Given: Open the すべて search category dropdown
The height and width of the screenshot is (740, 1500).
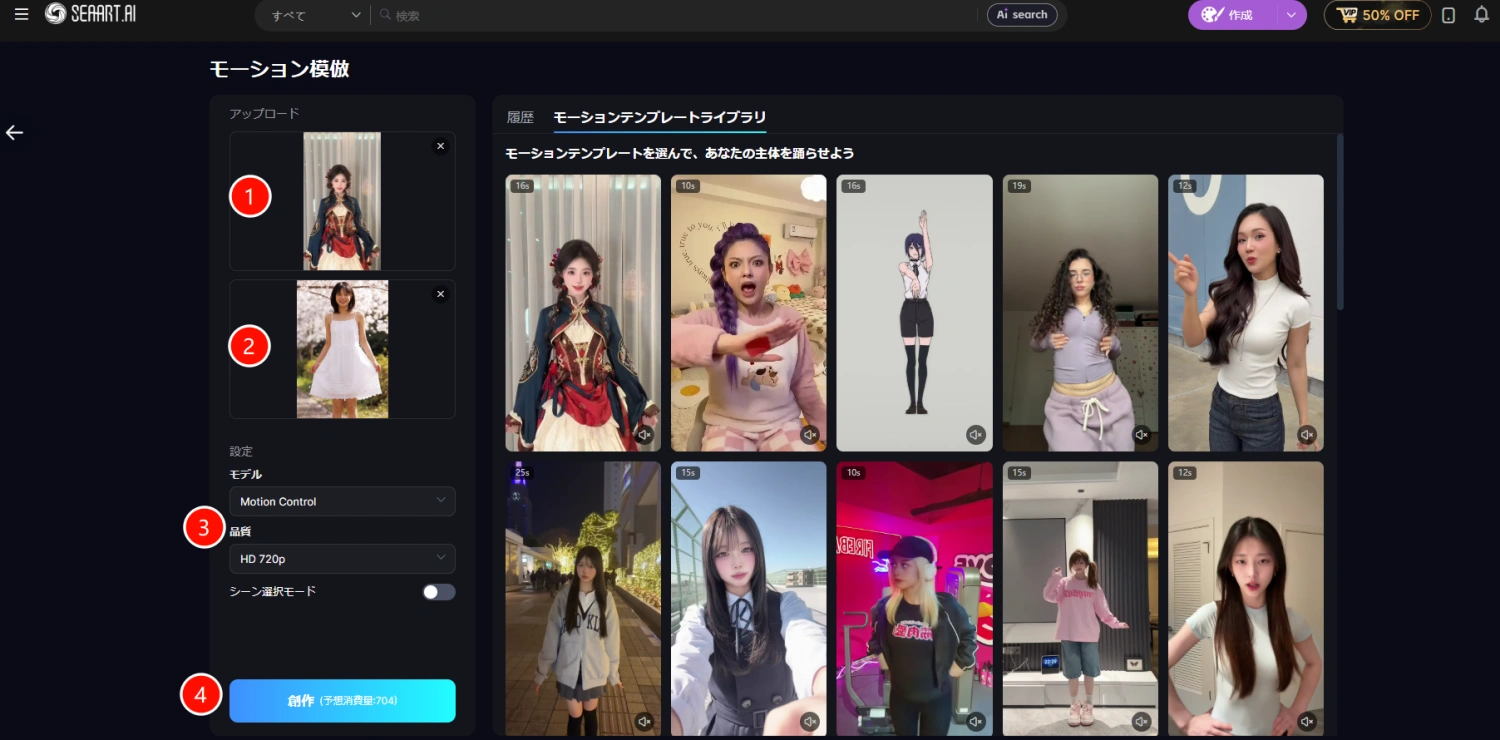Looking at the screenshot, I should point(311,15).
